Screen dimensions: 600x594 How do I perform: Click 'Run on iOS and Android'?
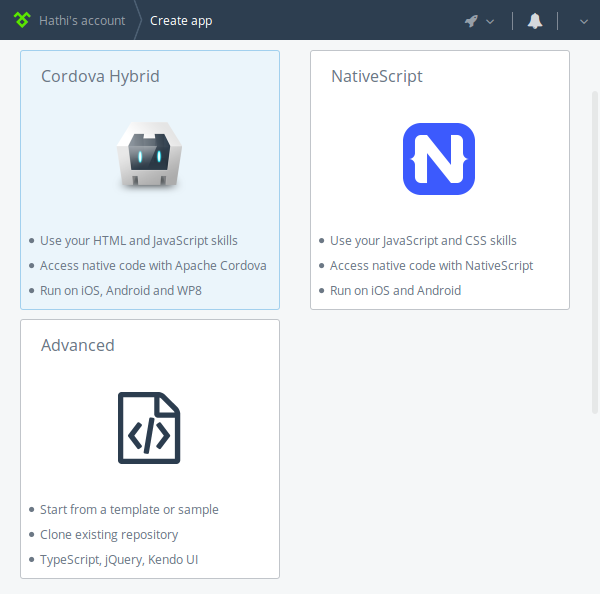point(396,290)
